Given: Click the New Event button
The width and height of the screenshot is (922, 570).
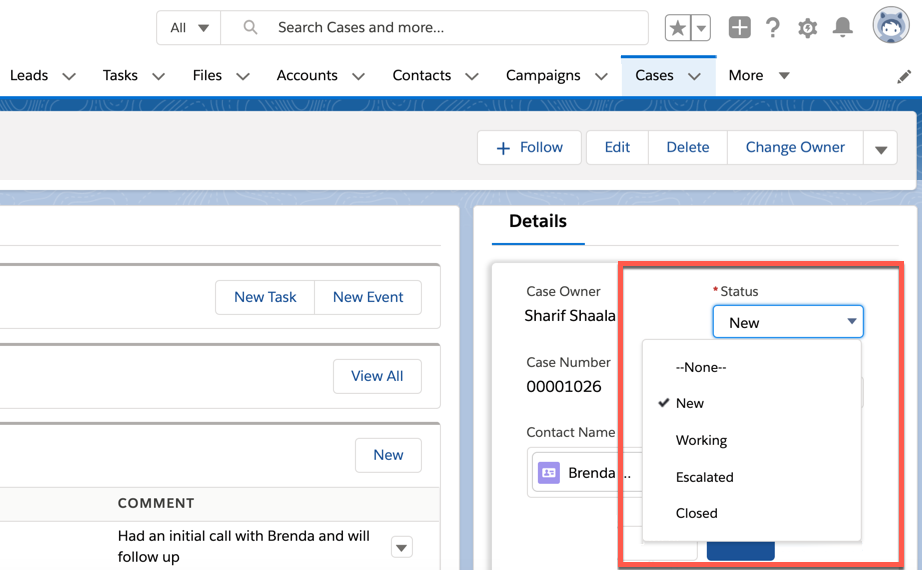Looking at the screenshot, I should point(368,297).
